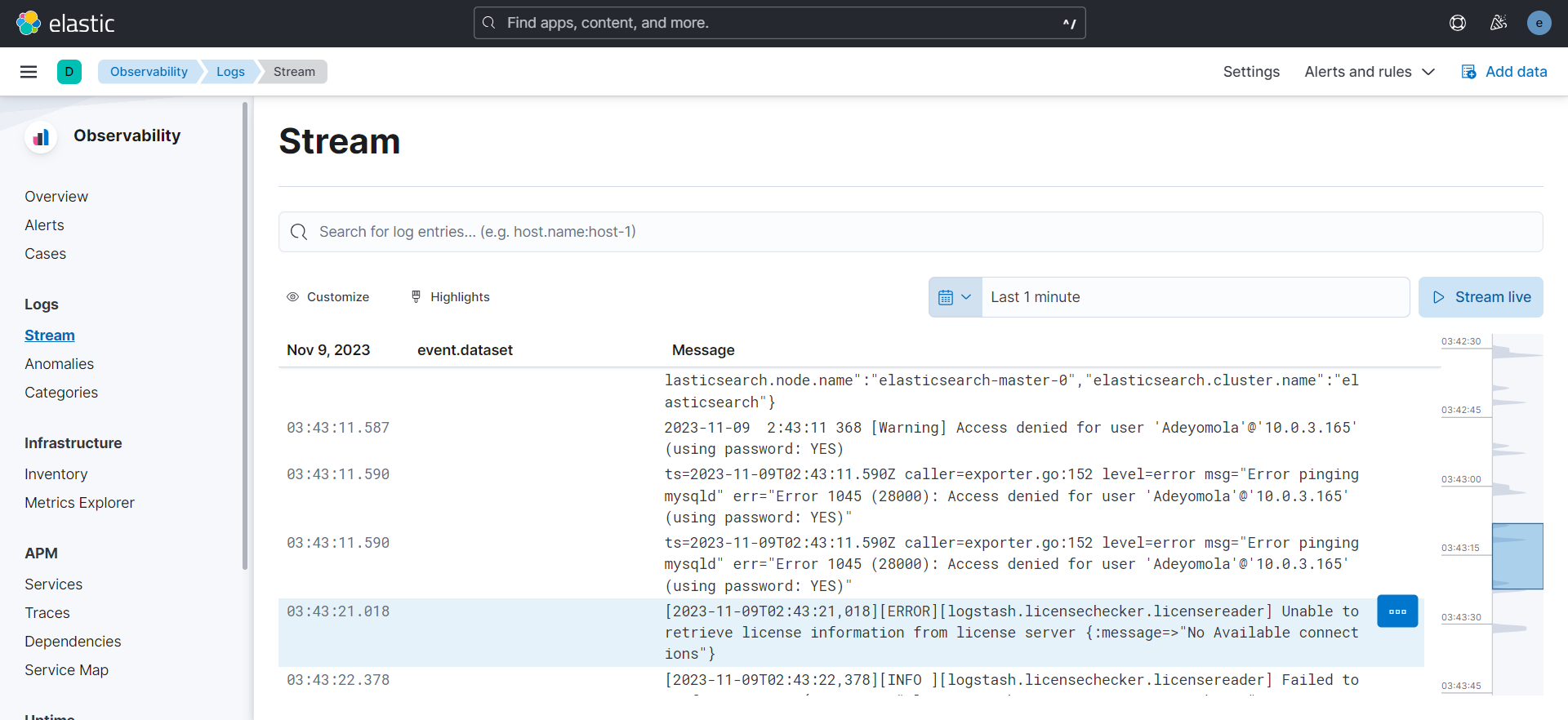This screenshot has width=1568, height=720.
Task: Jump to 03:43:45 on the minimap
Action: click(x=1461, y=687)
